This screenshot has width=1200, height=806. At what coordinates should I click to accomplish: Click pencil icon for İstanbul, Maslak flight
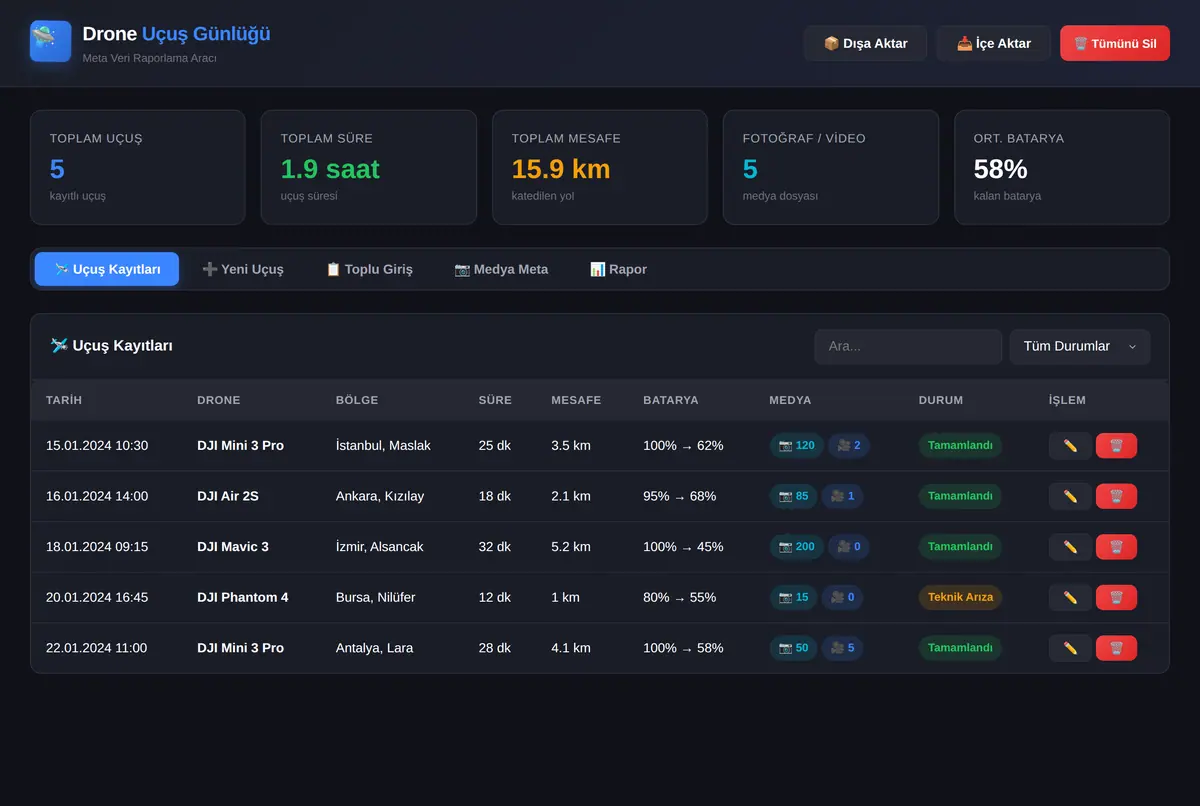[x=1070, y=446]
